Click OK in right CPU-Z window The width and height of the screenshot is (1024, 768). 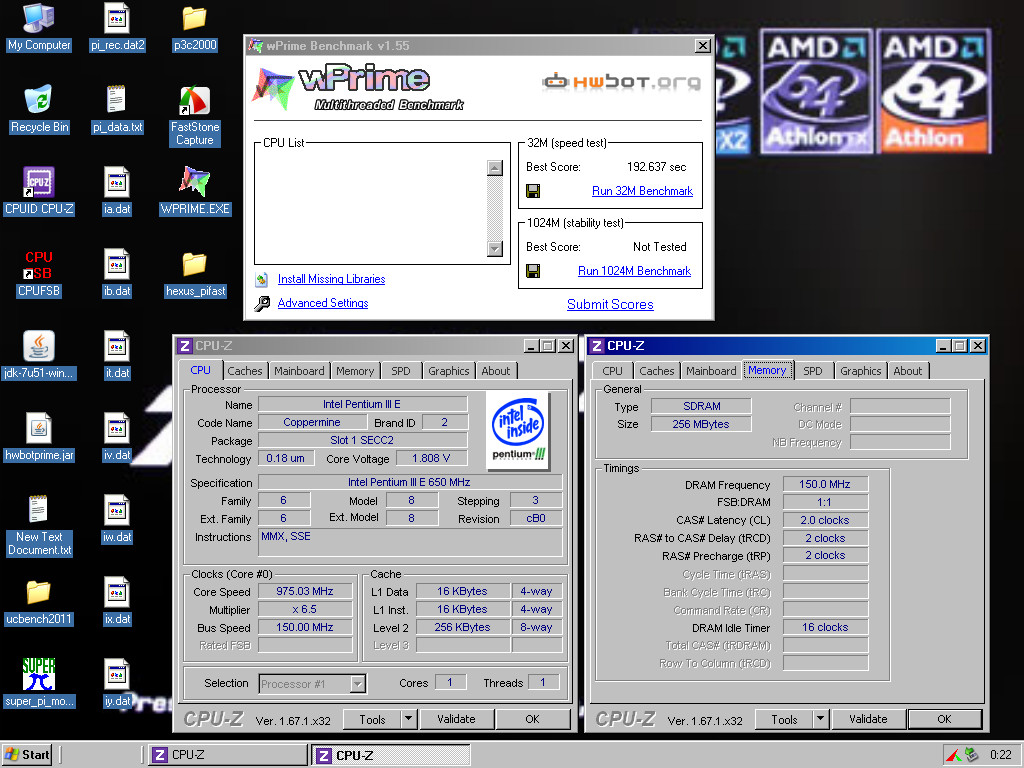[944, 719]
